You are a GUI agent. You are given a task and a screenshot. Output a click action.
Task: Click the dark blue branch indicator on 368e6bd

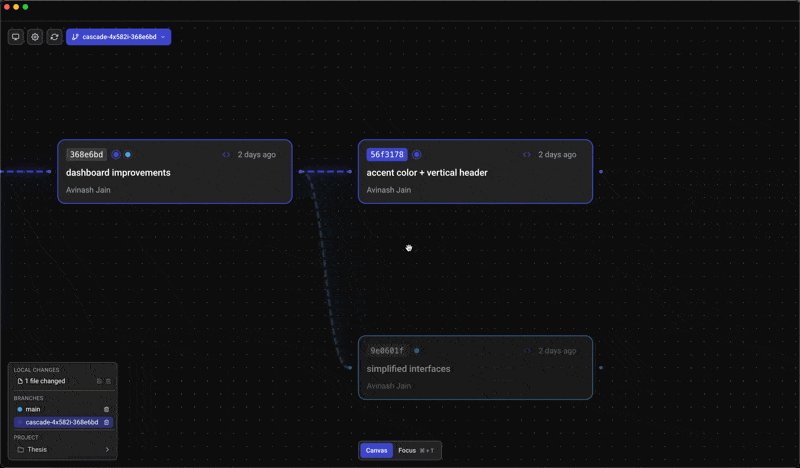point(116,155)
